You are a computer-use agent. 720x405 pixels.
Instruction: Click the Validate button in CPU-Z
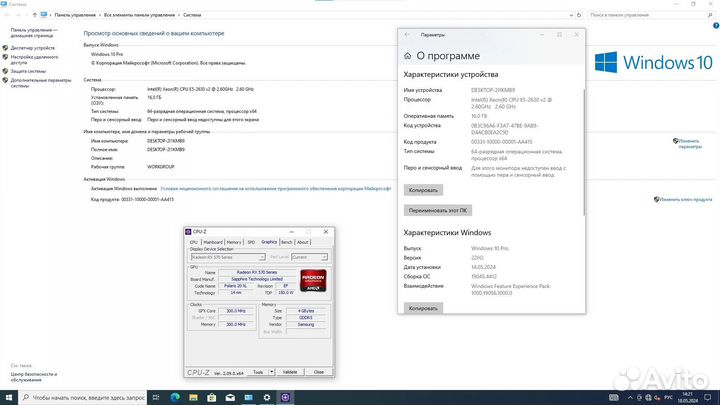[289, 371]
